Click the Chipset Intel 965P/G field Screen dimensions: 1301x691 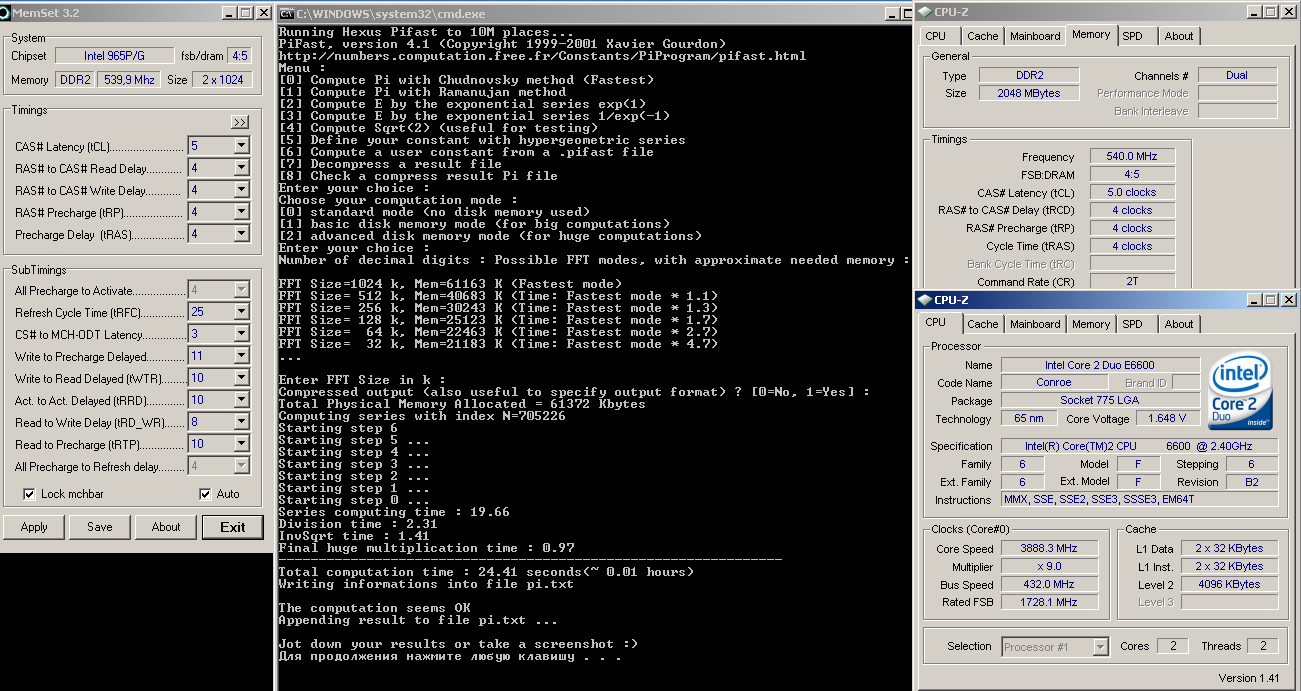tap(113, 55)
